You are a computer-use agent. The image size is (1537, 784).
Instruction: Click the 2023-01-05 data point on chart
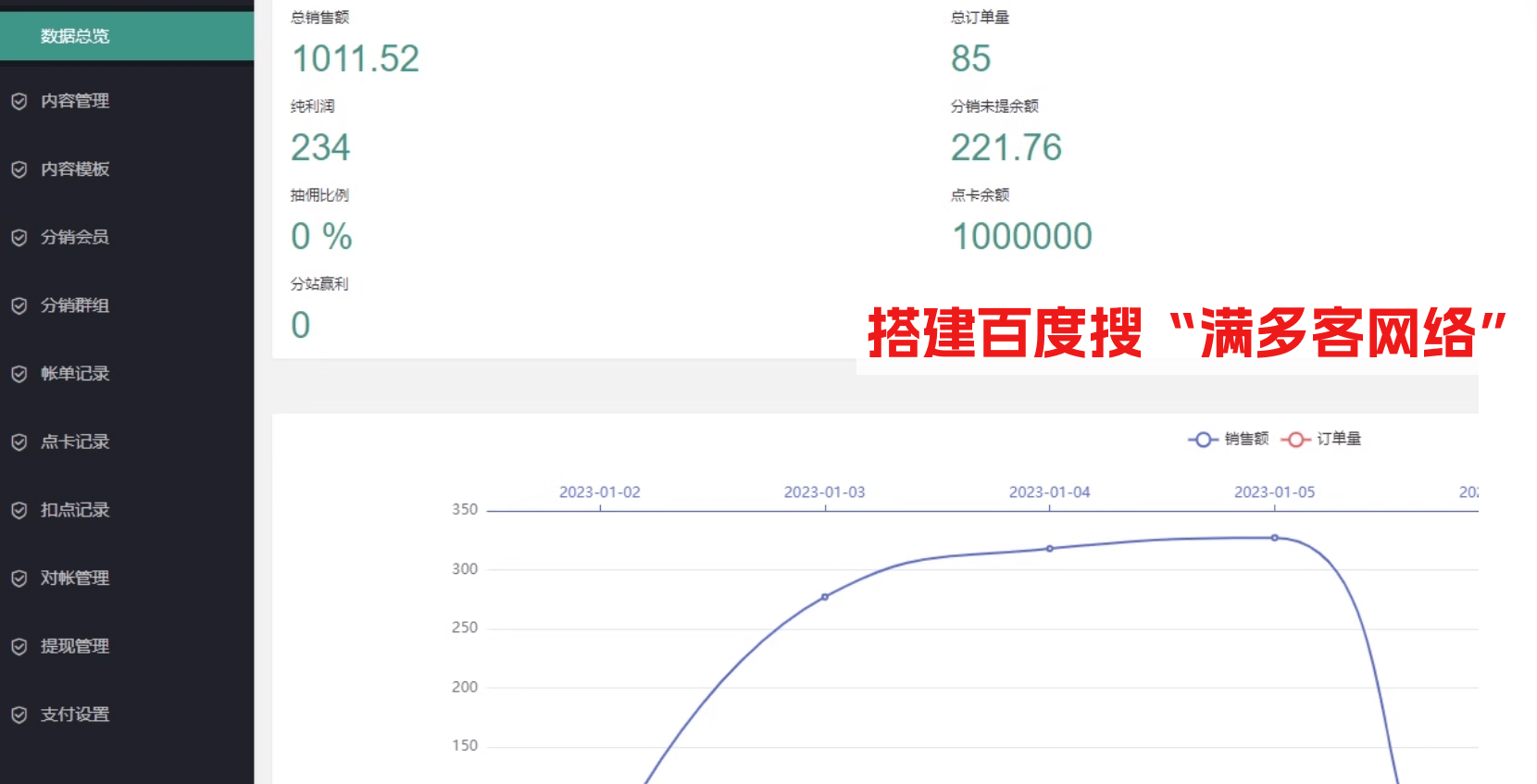pyautogui.click(x=1275, y=538)
